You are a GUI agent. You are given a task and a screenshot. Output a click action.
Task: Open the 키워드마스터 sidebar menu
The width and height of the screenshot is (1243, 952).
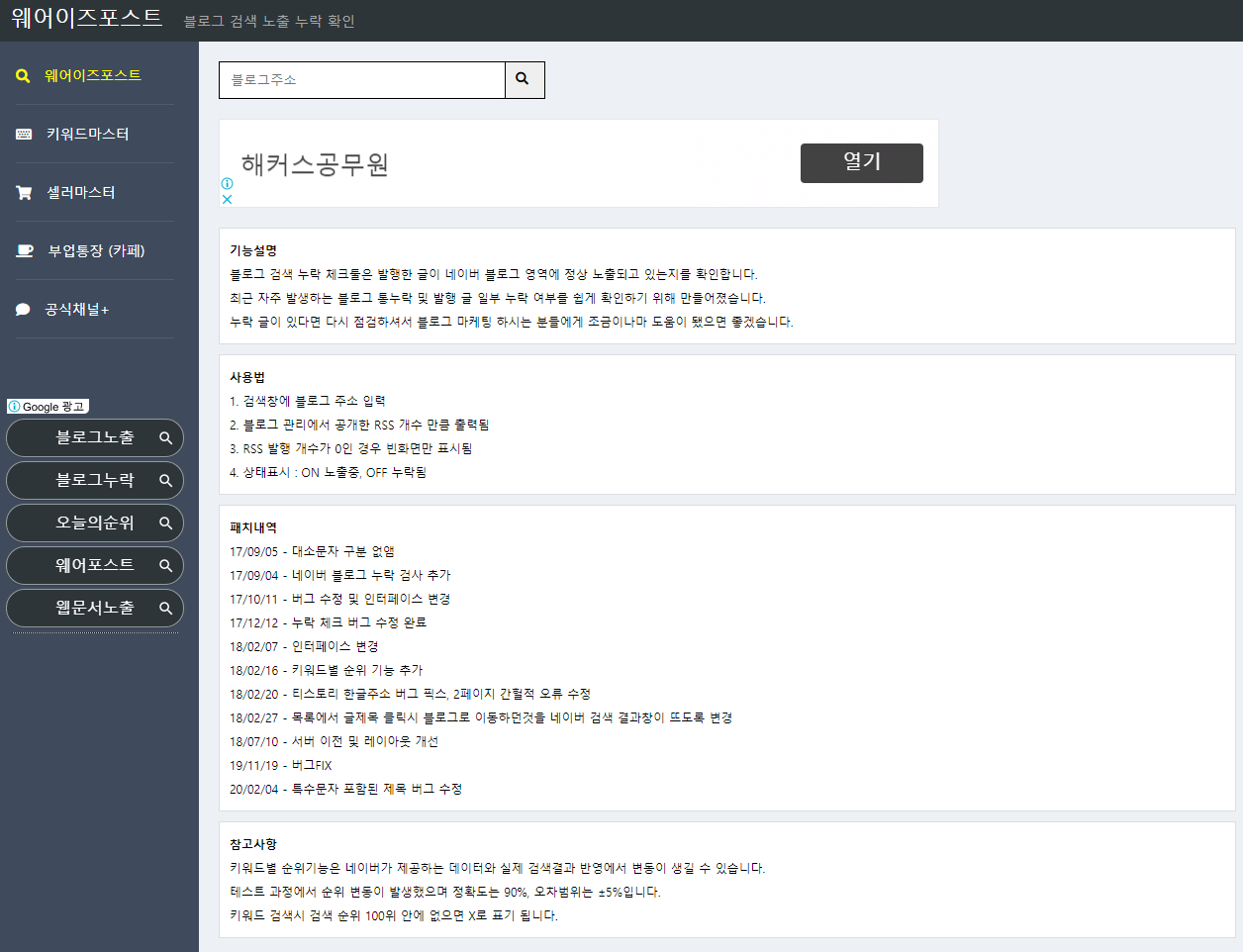[x=87, y=134]
